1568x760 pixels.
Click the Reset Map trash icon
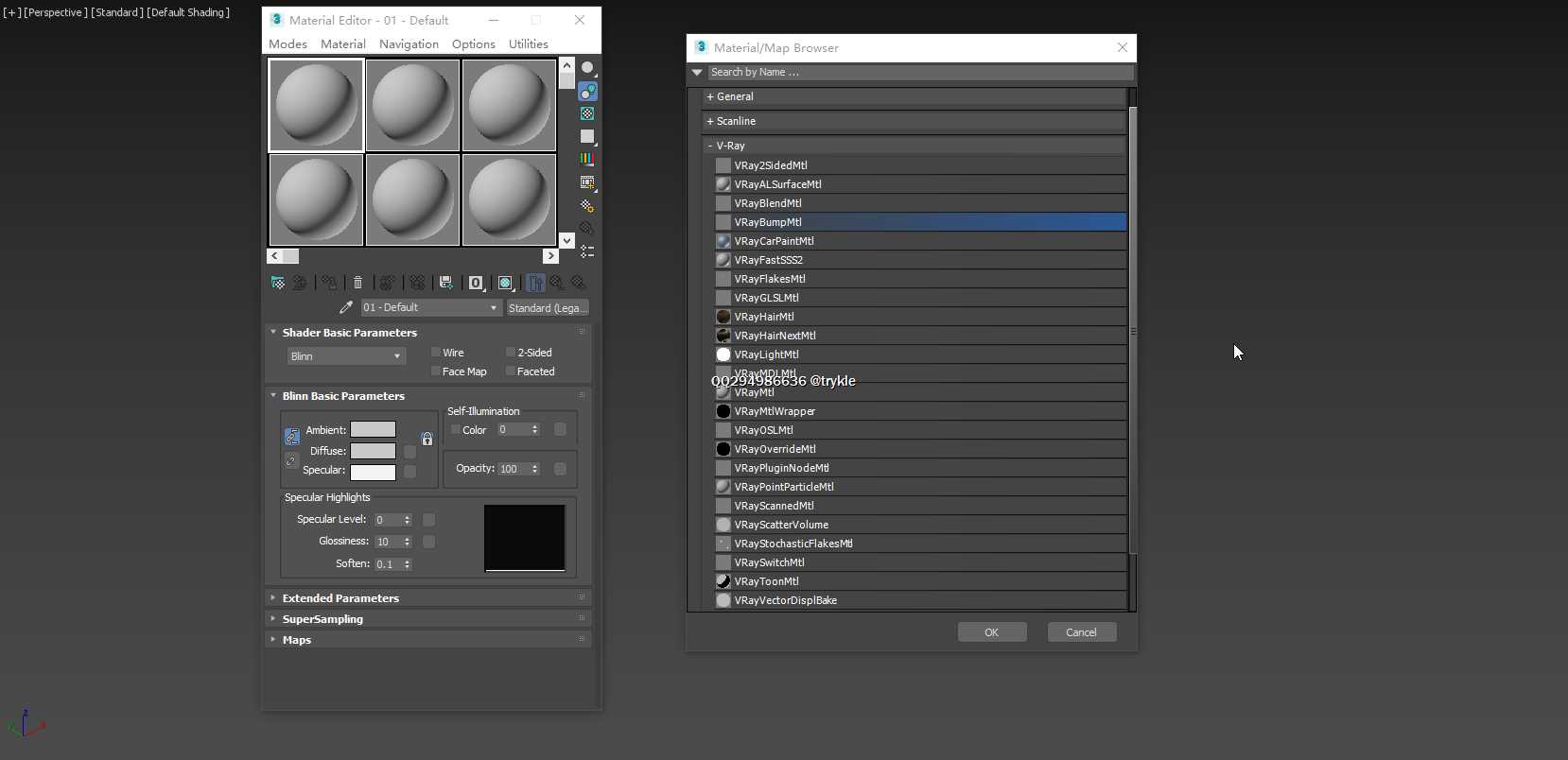point(357,283)
